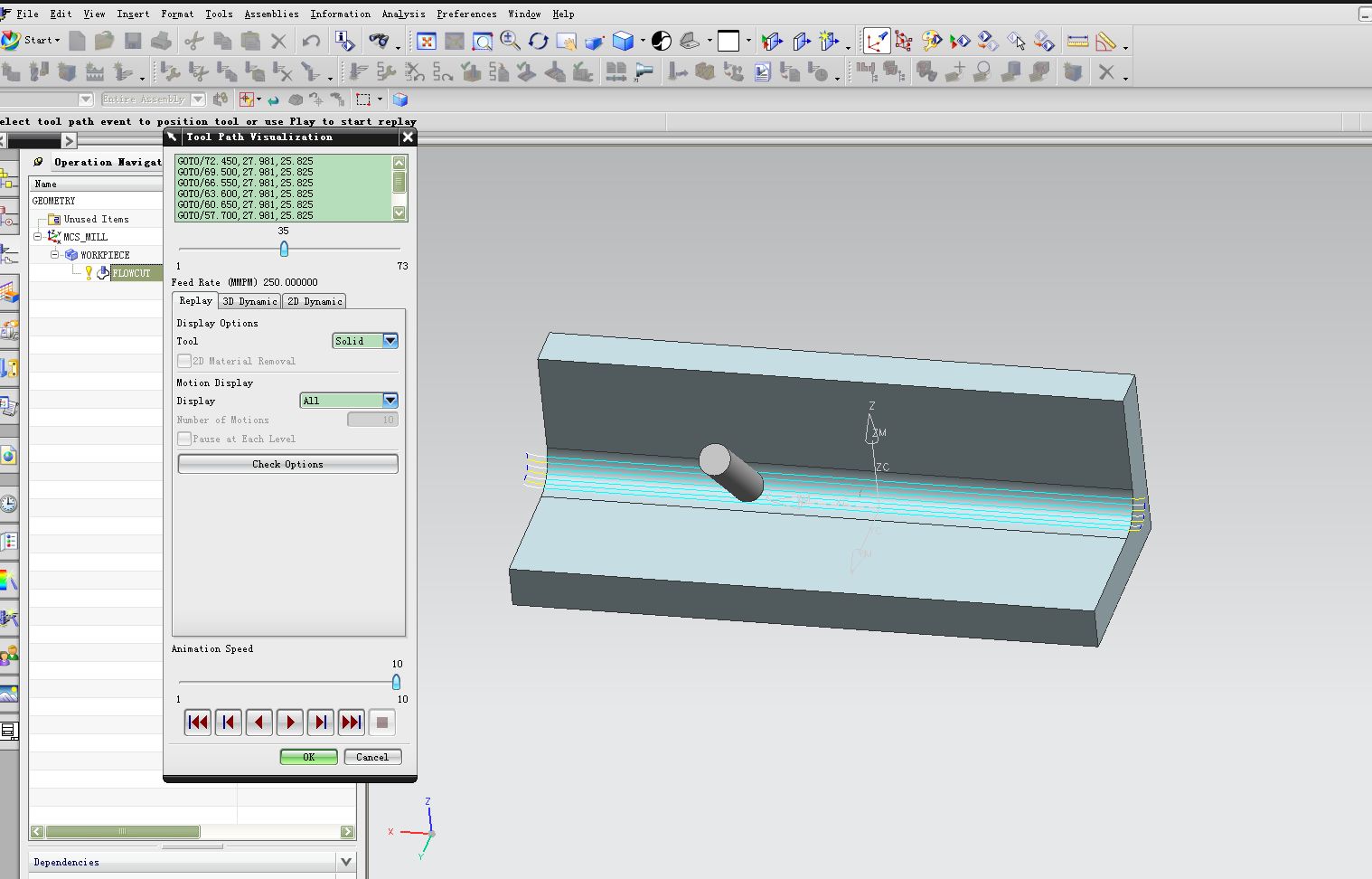The image size is (1372, 879).
Task: Activate the Rotate view tool
Action: (x=539, y=41)
